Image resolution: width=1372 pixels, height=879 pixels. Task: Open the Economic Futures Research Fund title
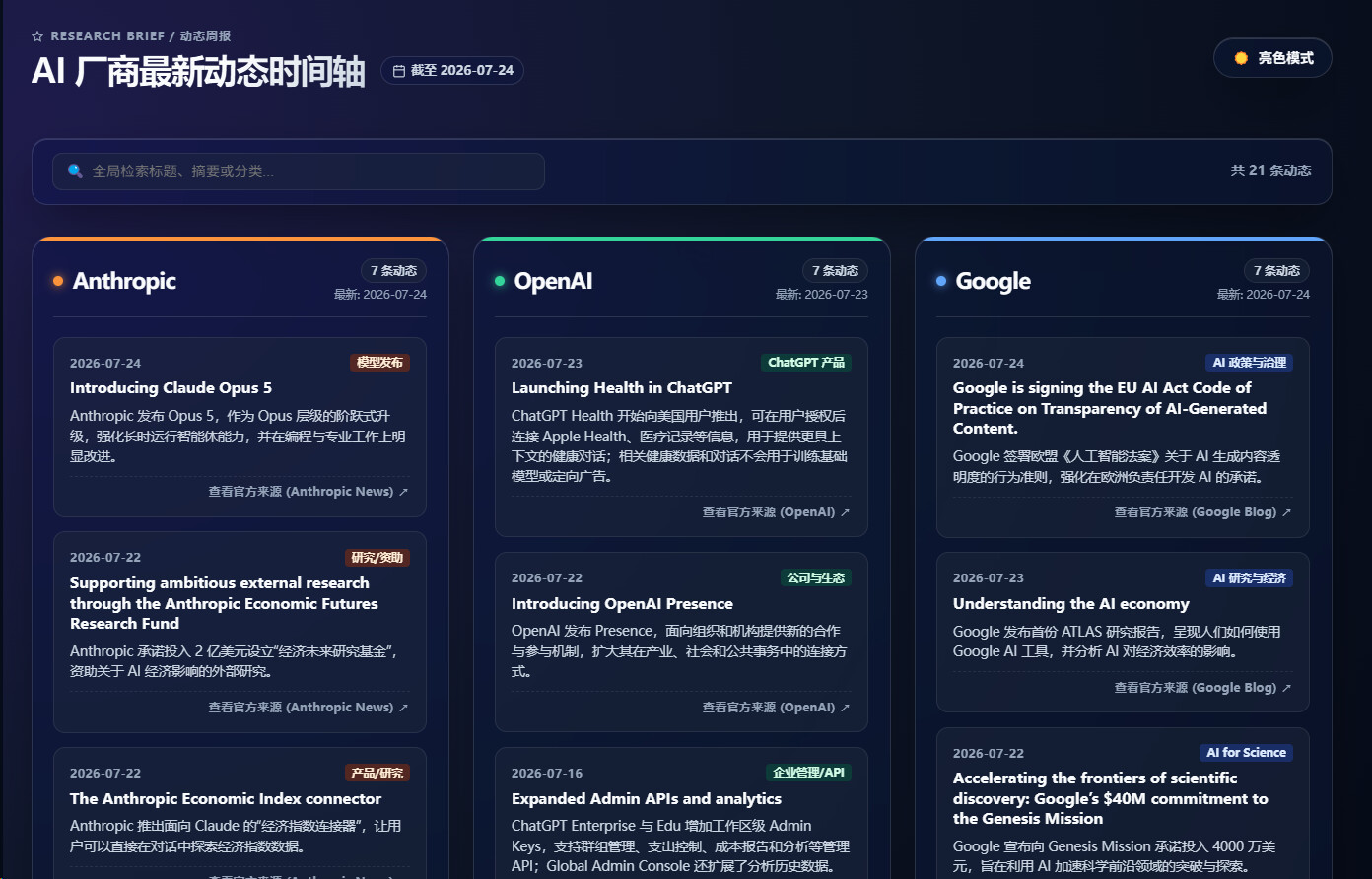pyautogui.click(x=224, y=603)
